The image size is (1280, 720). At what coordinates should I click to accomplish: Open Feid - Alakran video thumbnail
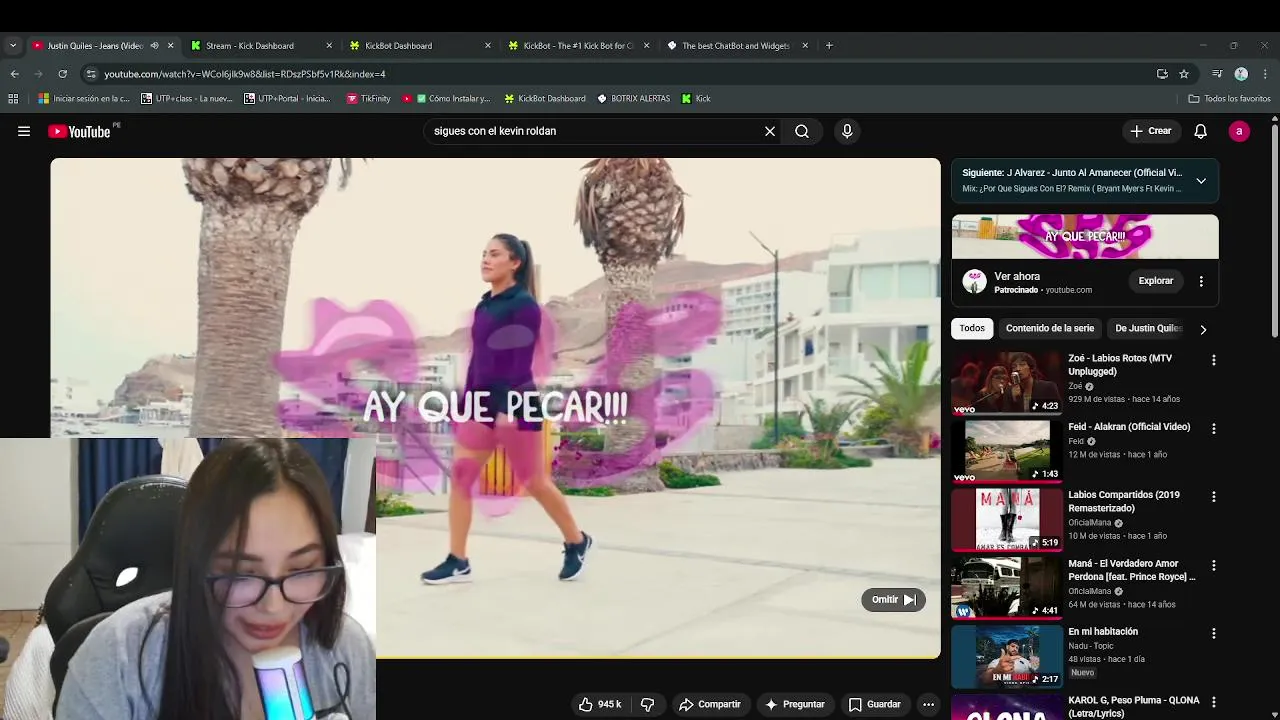coord(1006,451)
